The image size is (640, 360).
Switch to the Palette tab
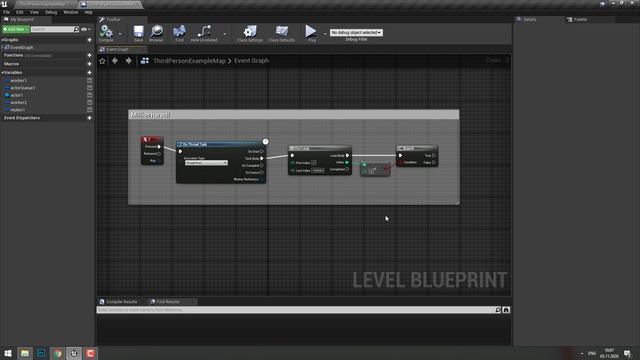[x=580, y=19]
